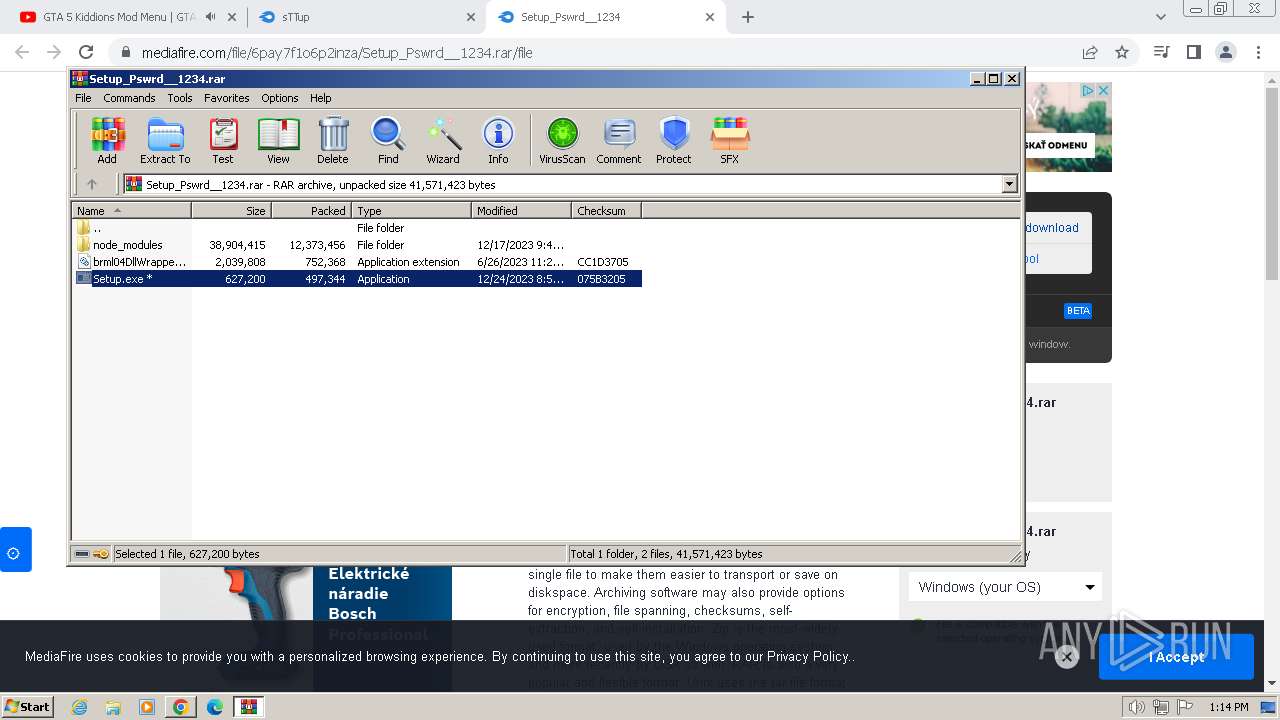1280x720 pixels.
Task: Select the brml04DllWrappe... file
Action: coord(357,262)
